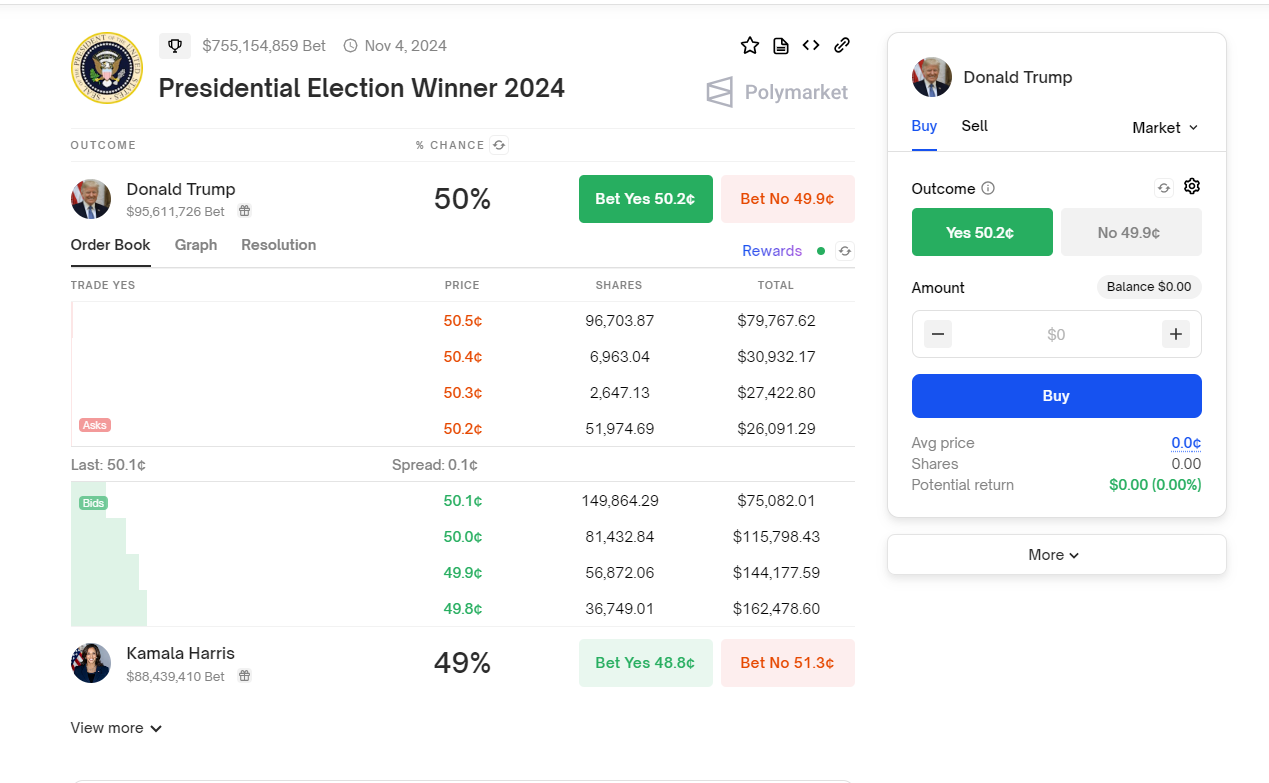1269x783 pixels.
Task: Refresh the order book next to Rewards
Action: coord(845,251)
